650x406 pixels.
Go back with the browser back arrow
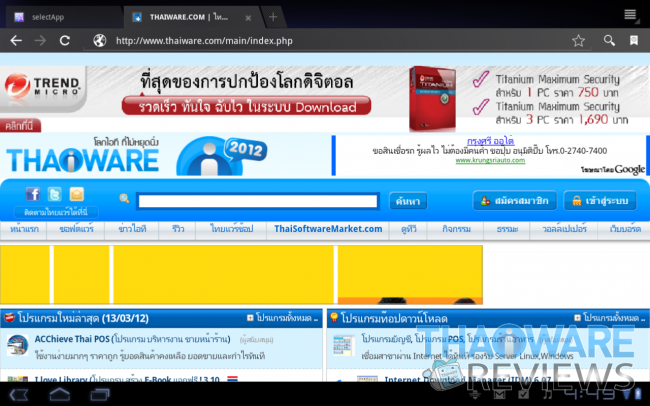pos(16,41)
